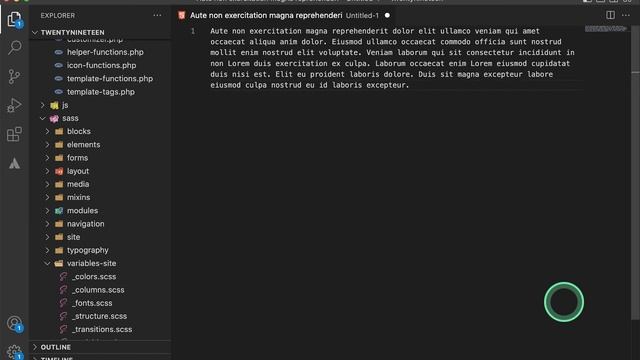Click the modules folder icon

[59, 211]
